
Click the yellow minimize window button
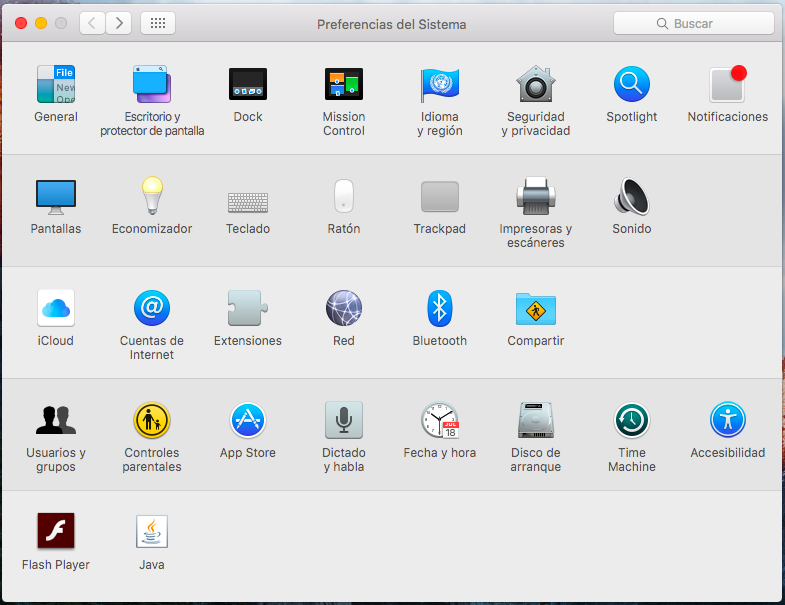[x=41, y=23]
